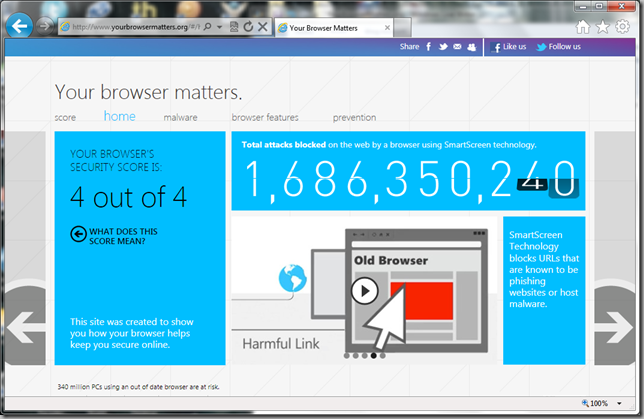Viewport: 644px width, 419px height.
Task: Go to next panel with right arrow
Action: pos(615,327)
